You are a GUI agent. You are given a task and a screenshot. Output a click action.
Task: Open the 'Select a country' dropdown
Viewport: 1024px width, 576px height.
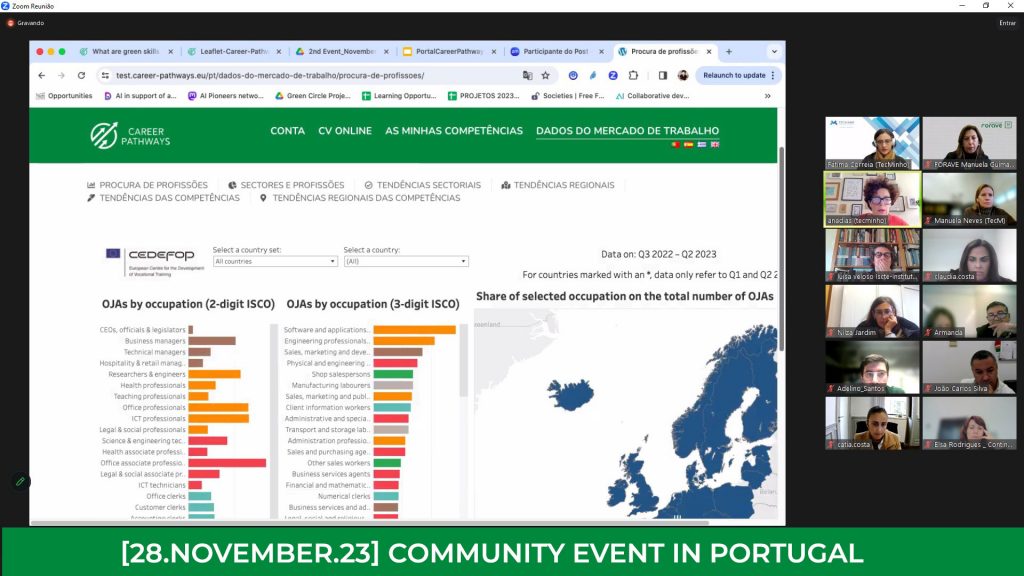405,261
